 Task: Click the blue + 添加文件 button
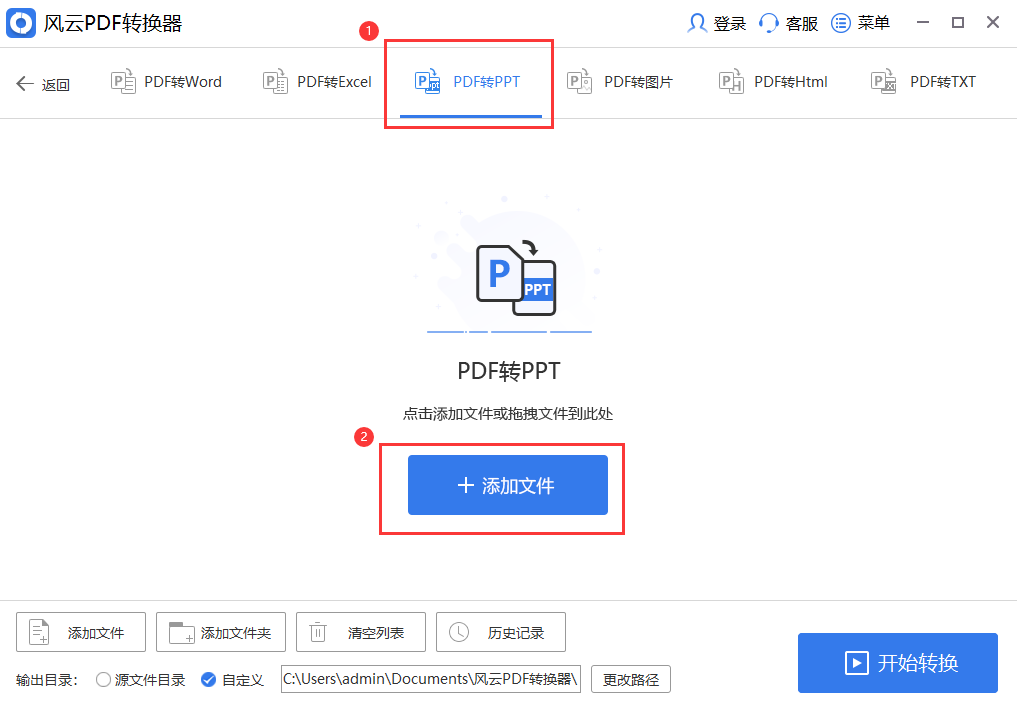[508, 485]
